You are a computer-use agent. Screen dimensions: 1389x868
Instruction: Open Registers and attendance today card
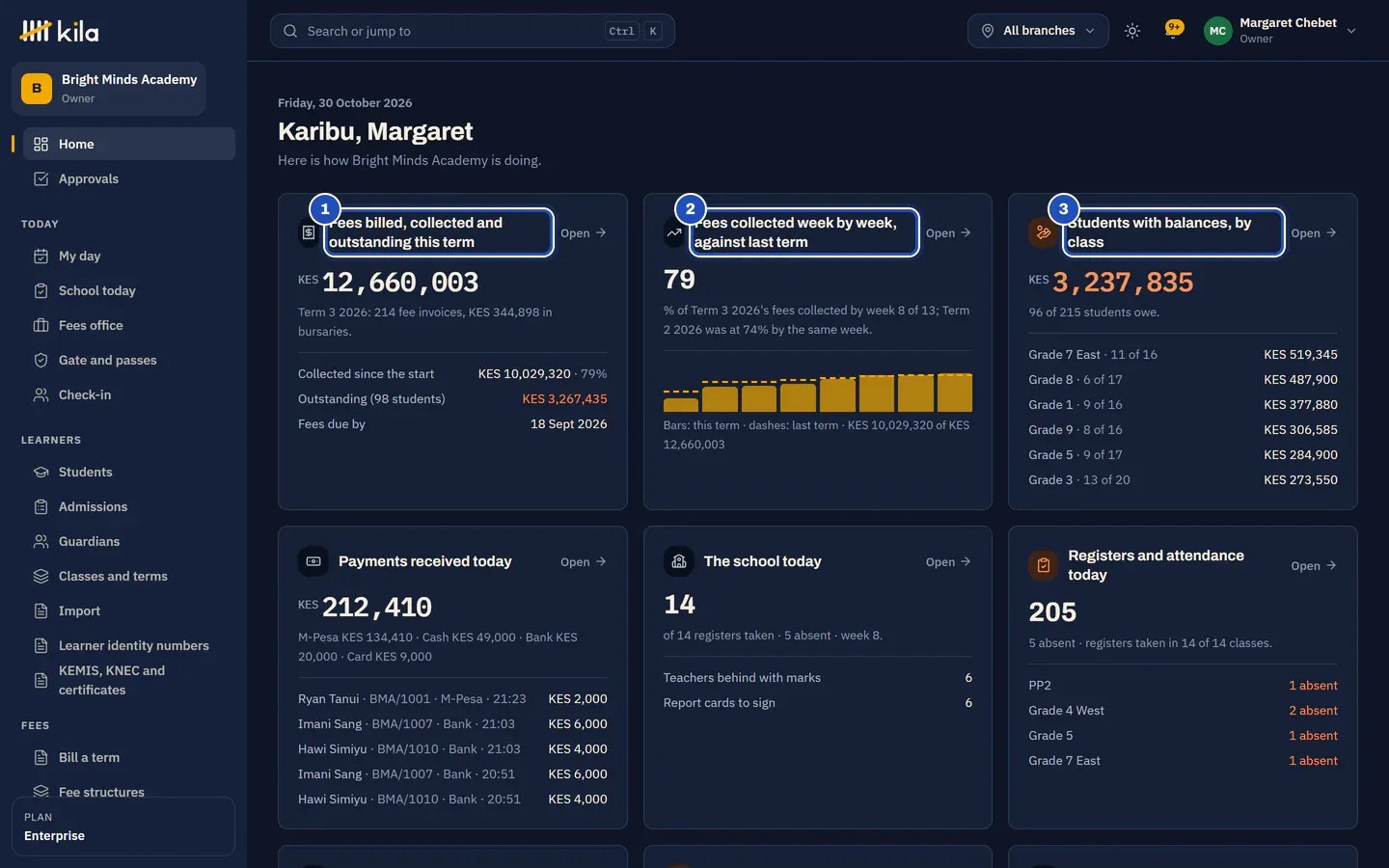(1314, 565)
